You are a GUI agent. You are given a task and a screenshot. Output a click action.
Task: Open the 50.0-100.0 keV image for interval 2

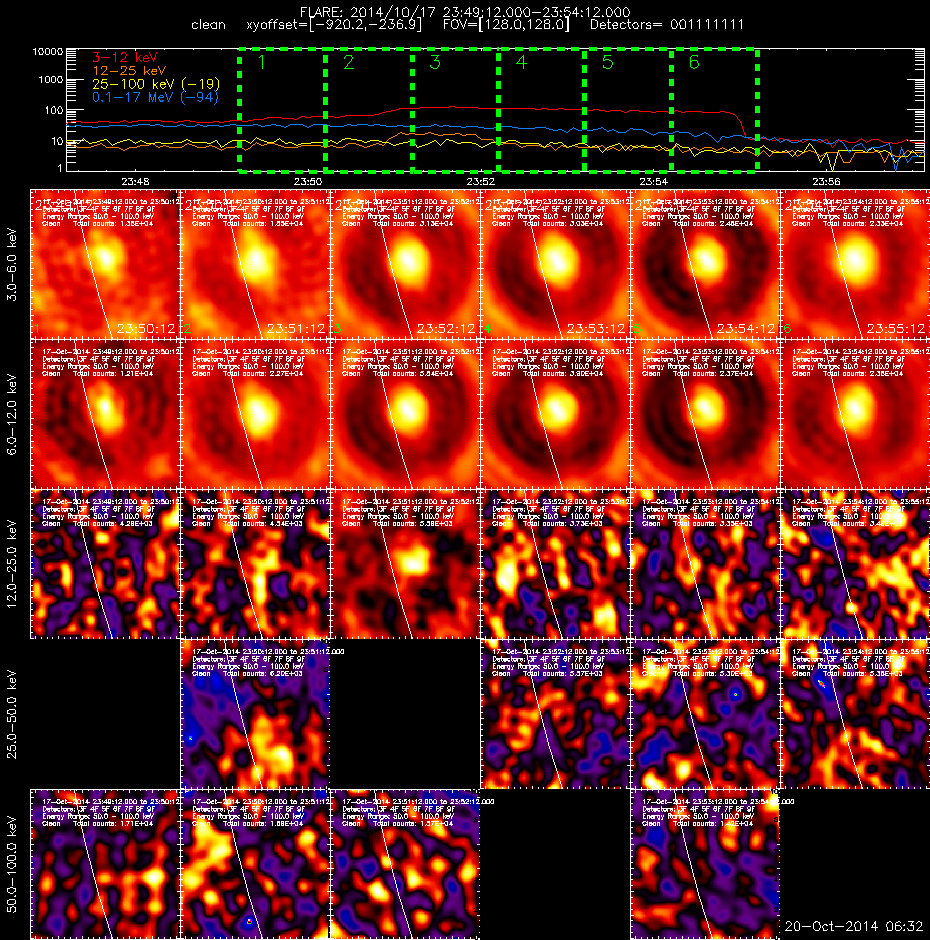click(255, 864)
